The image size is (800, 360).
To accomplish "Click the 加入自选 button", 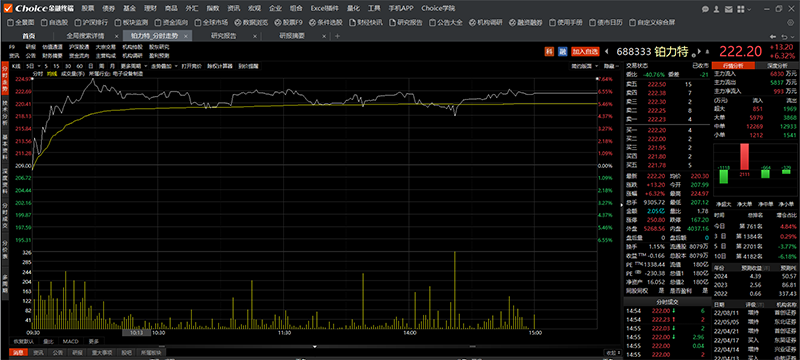I will pos(585,52).
